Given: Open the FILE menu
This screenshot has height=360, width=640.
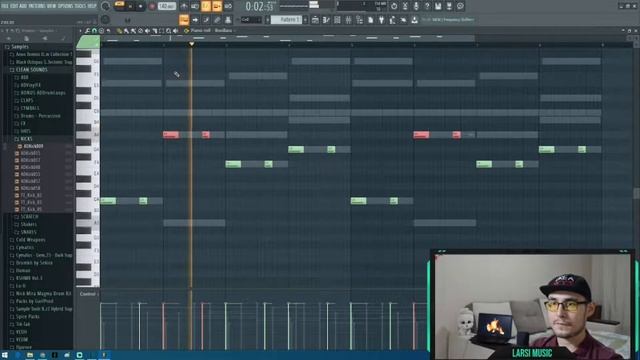Looking at the screenshot, I should [x=5, y=6].
